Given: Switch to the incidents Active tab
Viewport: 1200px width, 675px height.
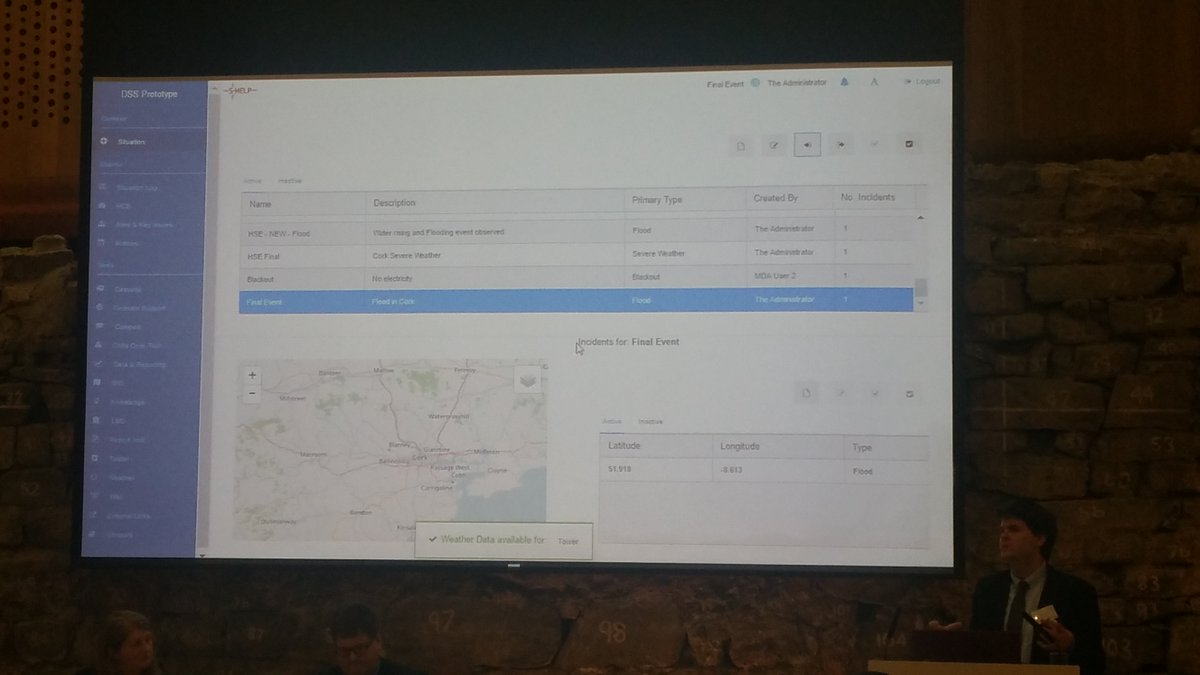Looking at the screenshot, I should [611, 422].
